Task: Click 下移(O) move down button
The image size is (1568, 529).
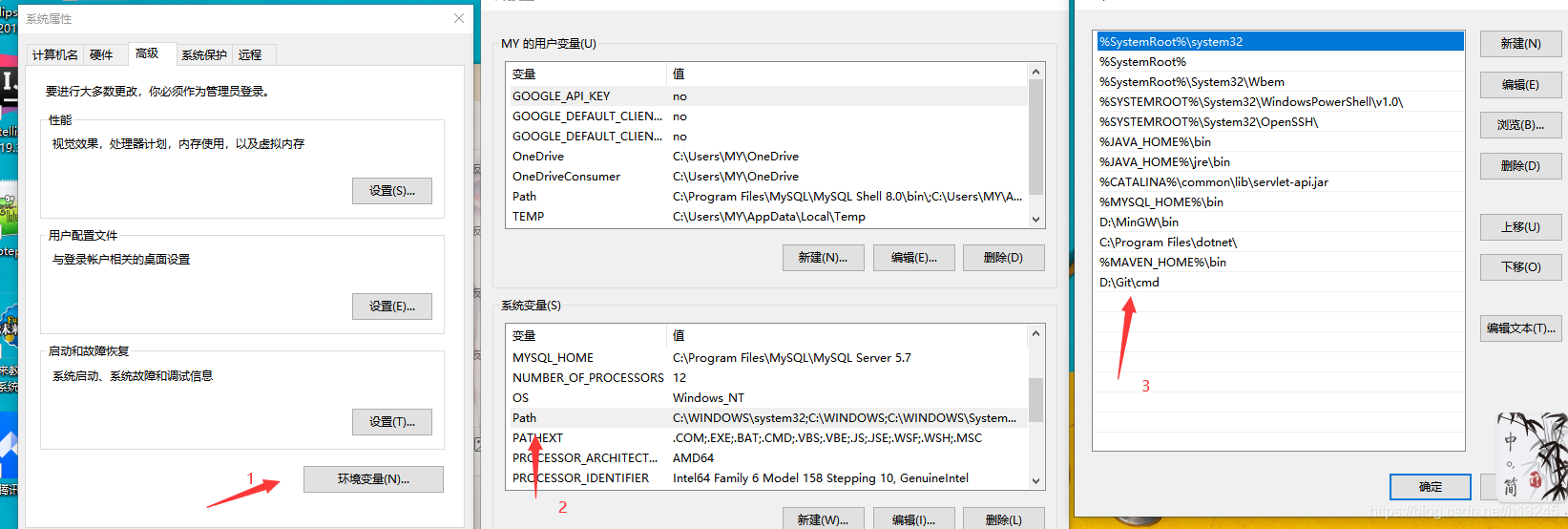Action: point(1520,267)
